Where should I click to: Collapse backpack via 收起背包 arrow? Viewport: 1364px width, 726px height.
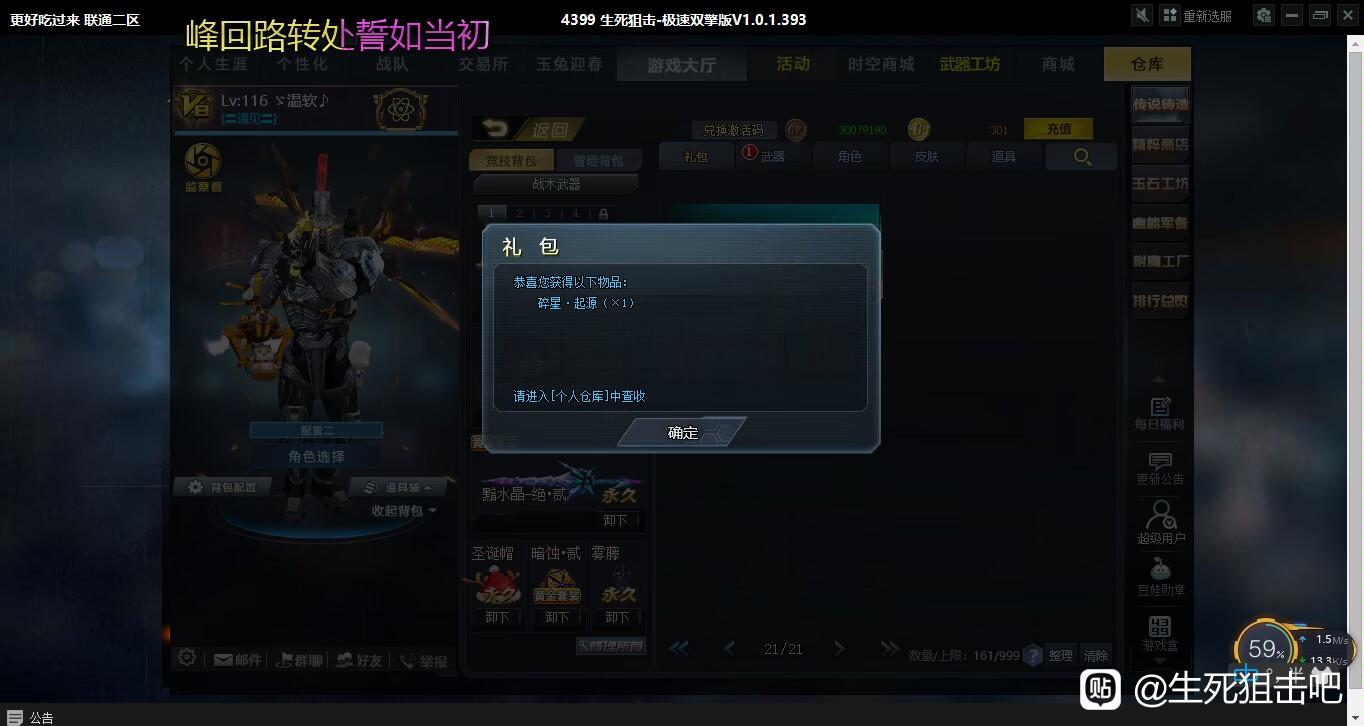(x=404, y=510)
